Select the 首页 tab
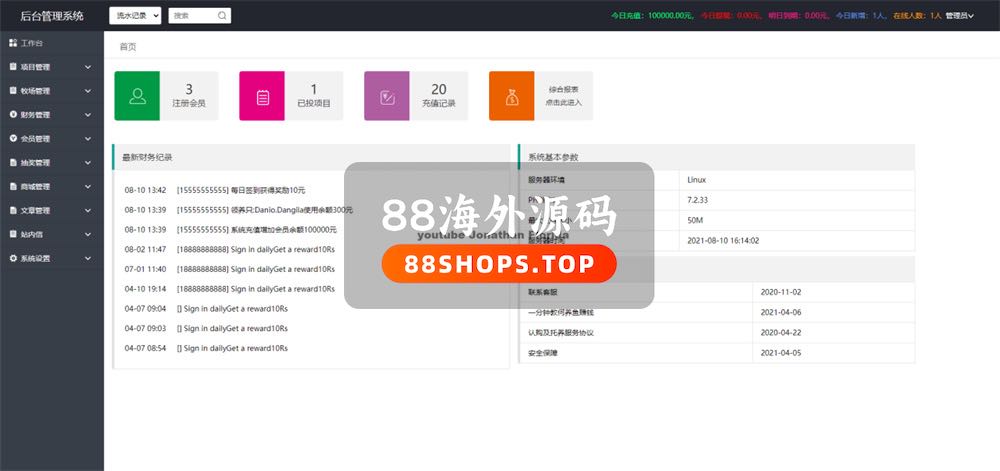Viewport: 1000px width, 471px height. tap(128, 47)
